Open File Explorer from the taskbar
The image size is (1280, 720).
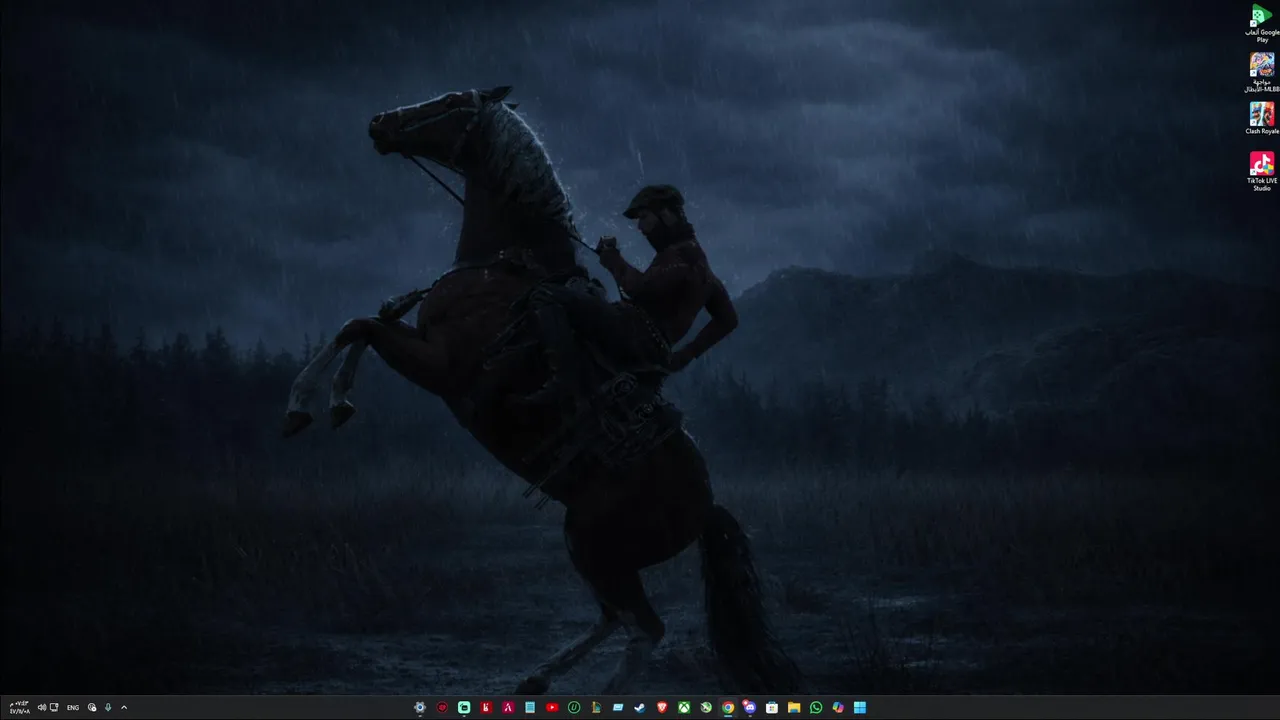tap(794, 707)
